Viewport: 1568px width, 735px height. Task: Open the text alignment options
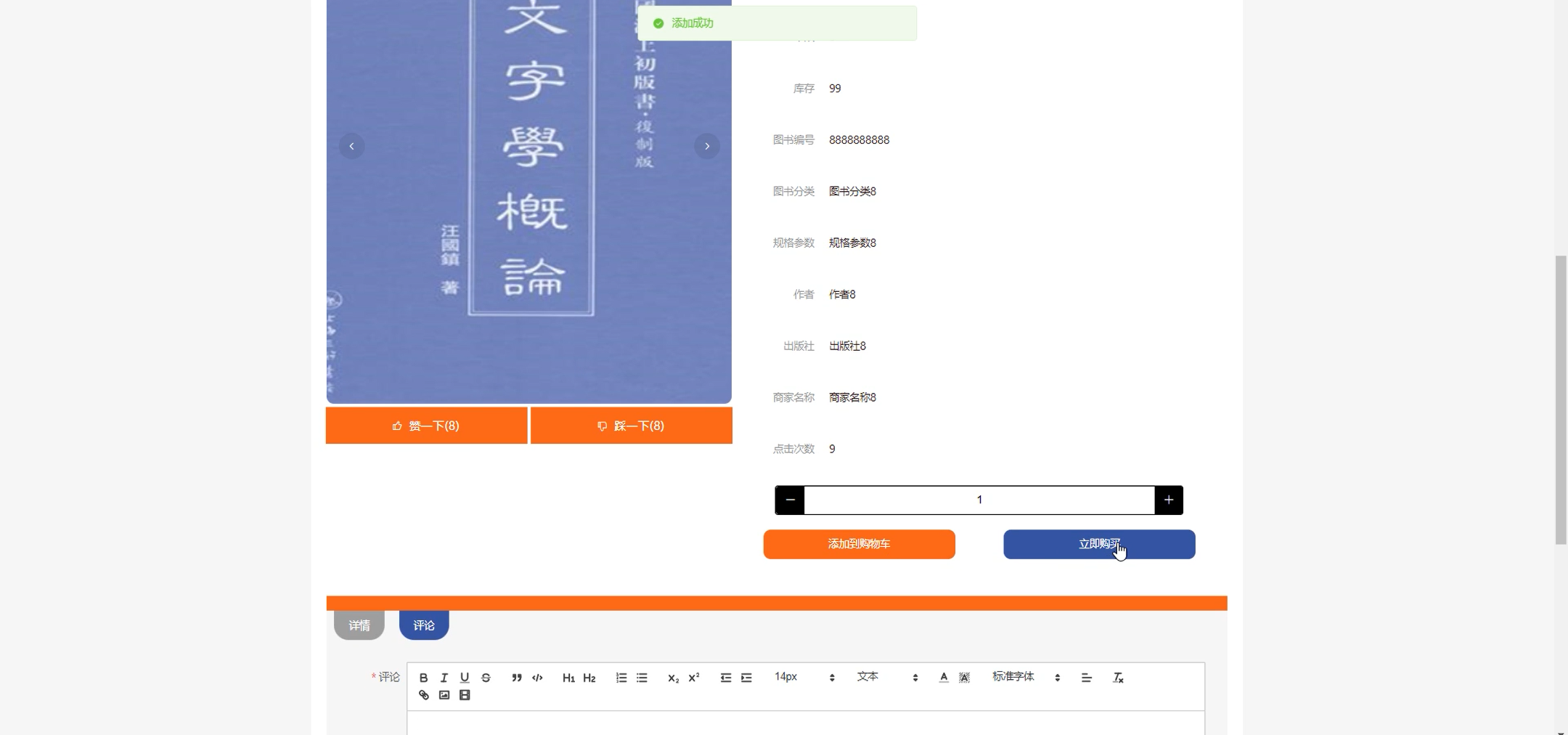point(1086,677)
